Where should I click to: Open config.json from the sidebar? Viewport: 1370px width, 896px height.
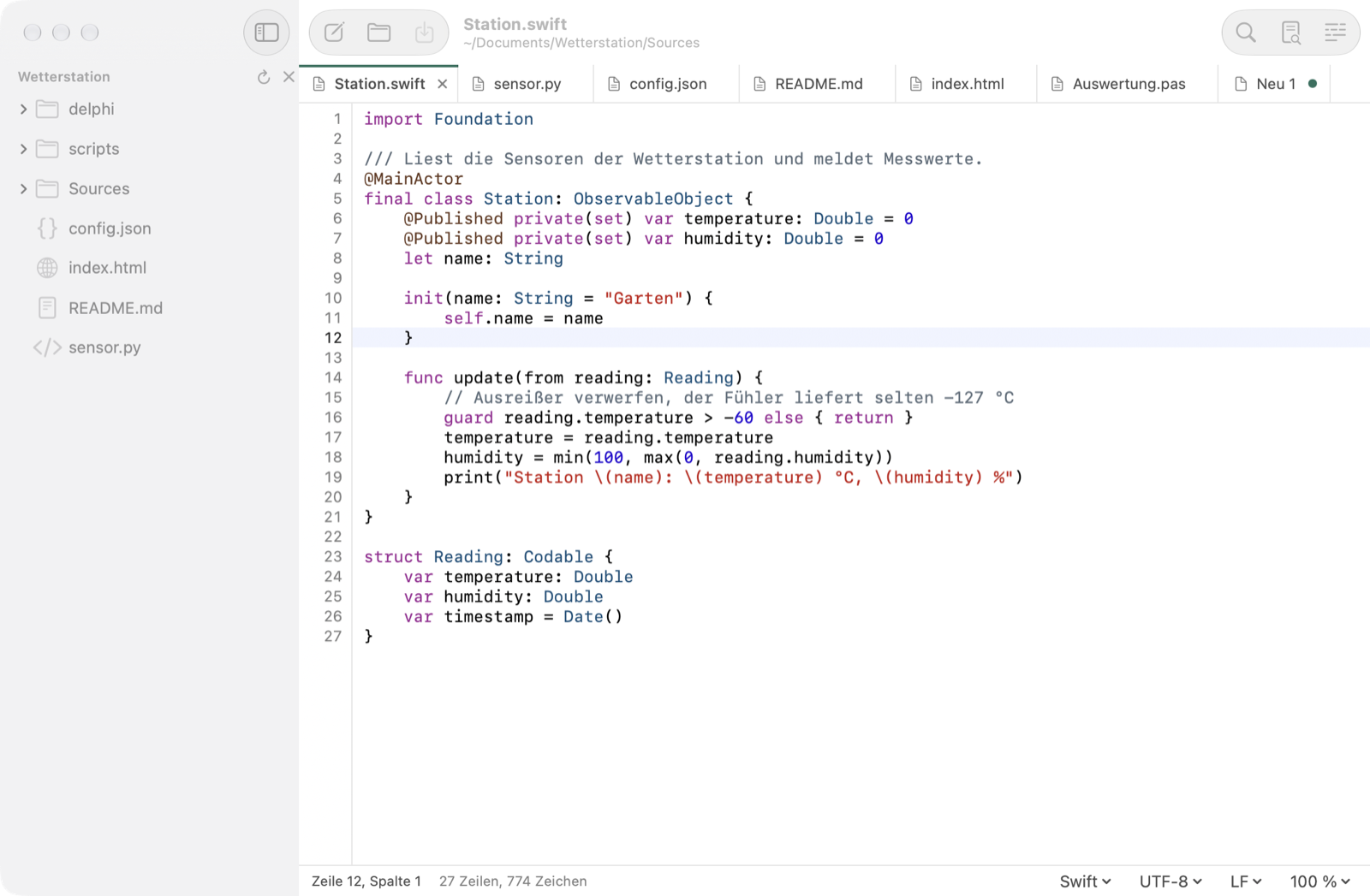click(x=110, y=228)
